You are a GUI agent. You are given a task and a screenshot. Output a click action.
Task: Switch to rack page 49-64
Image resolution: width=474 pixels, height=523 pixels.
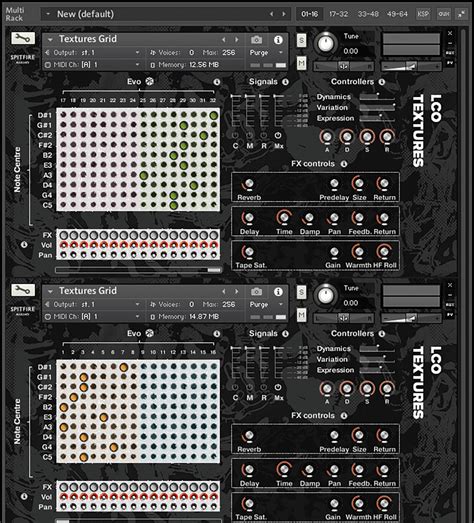397,14
